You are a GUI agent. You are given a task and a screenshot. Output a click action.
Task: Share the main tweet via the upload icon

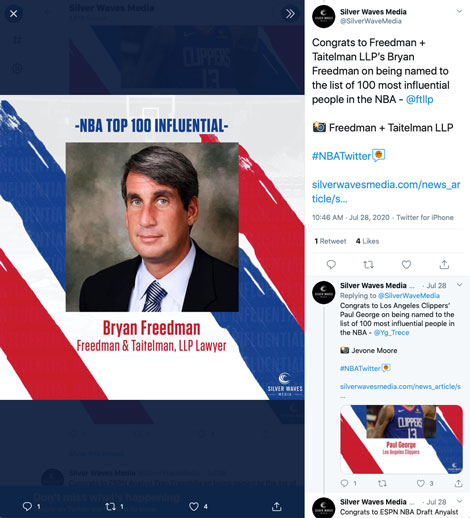coord(444,265)
